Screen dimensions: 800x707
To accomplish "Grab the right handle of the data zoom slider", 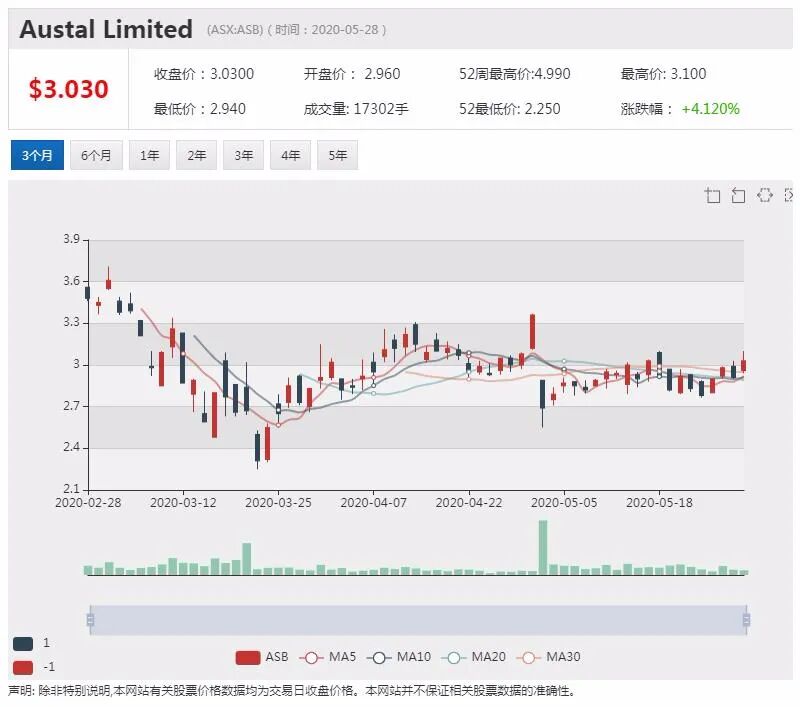I will tap(746, 620).
